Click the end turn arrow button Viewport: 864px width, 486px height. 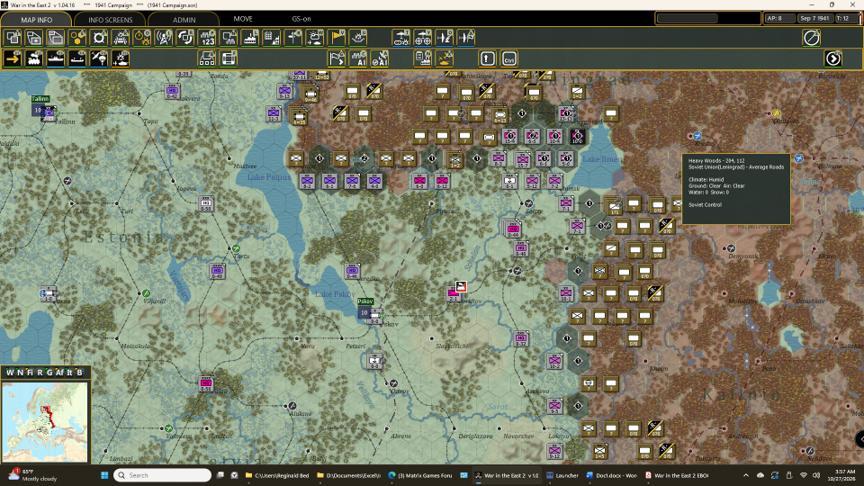tap(833, 58)
